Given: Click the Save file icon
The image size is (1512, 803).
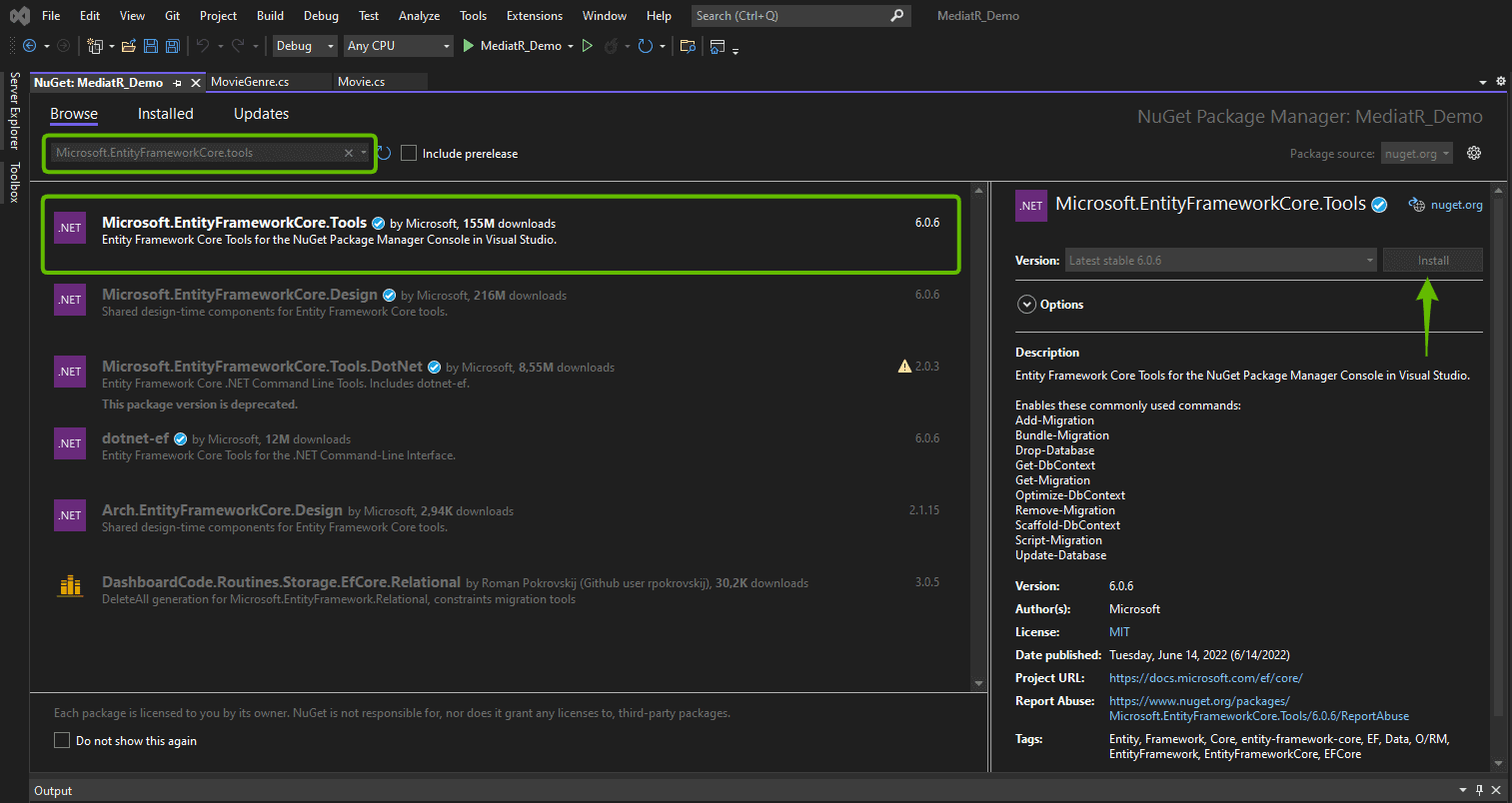Looking at the screenshot, I should pyautogui.click(x=151, y=46).
